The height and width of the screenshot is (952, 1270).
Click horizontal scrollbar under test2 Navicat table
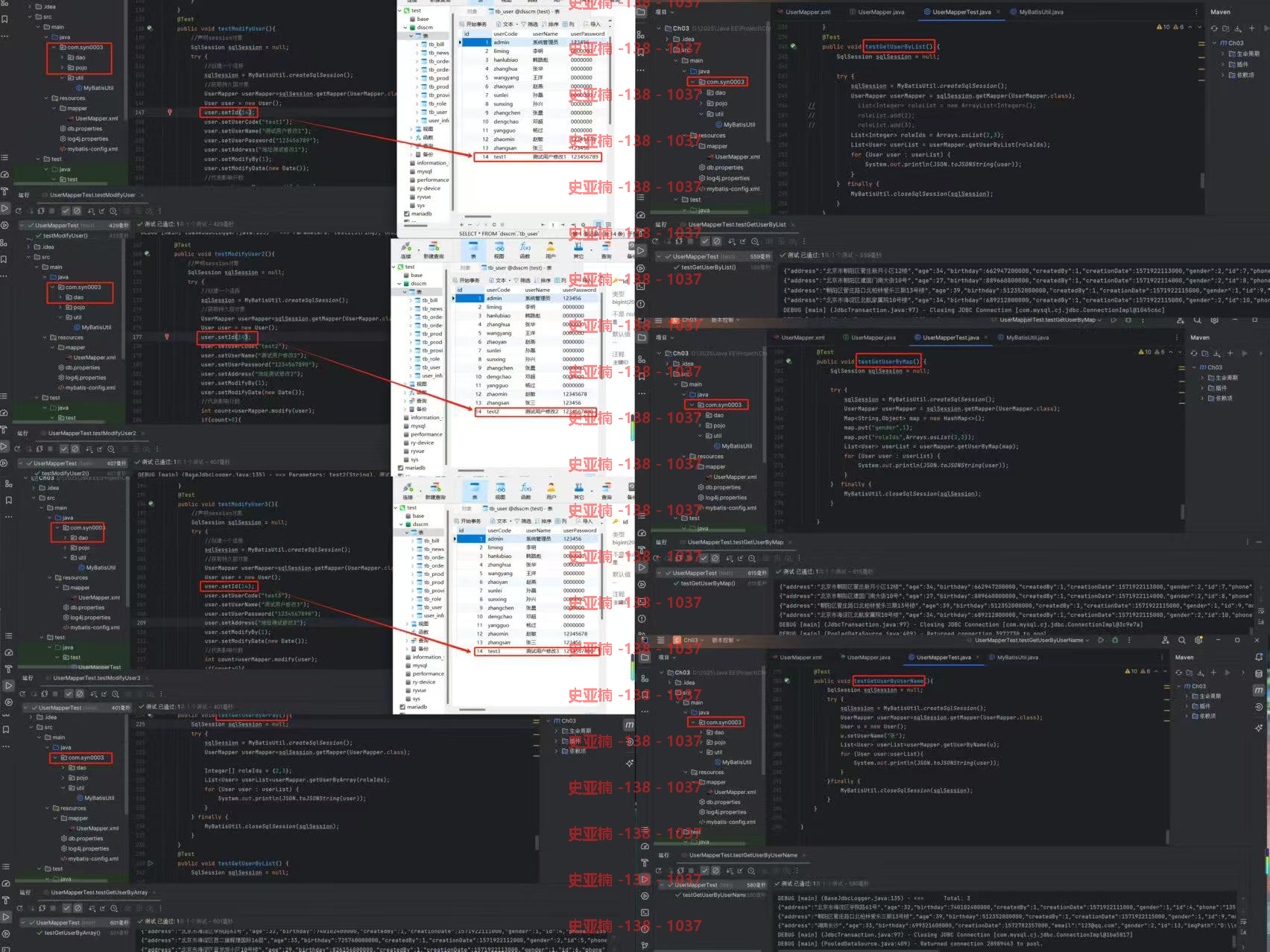471,471
